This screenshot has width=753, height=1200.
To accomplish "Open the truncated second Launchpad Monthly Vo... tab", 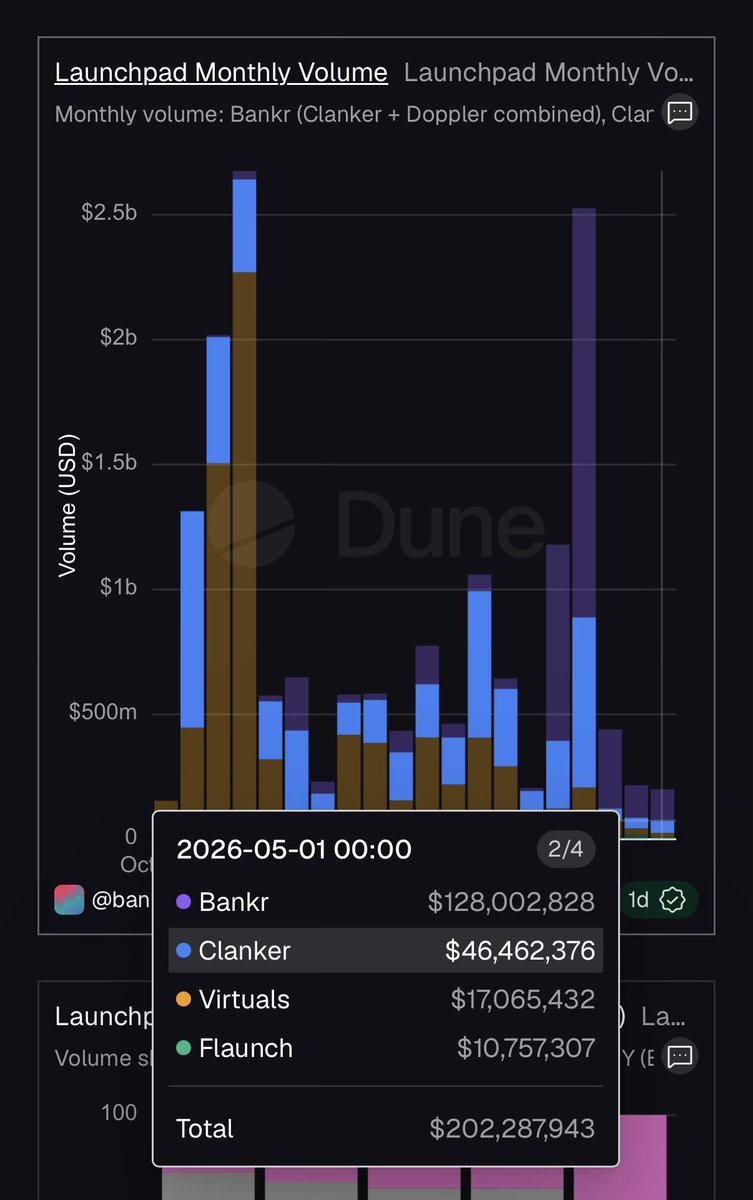I will click(x=548, y=72).
